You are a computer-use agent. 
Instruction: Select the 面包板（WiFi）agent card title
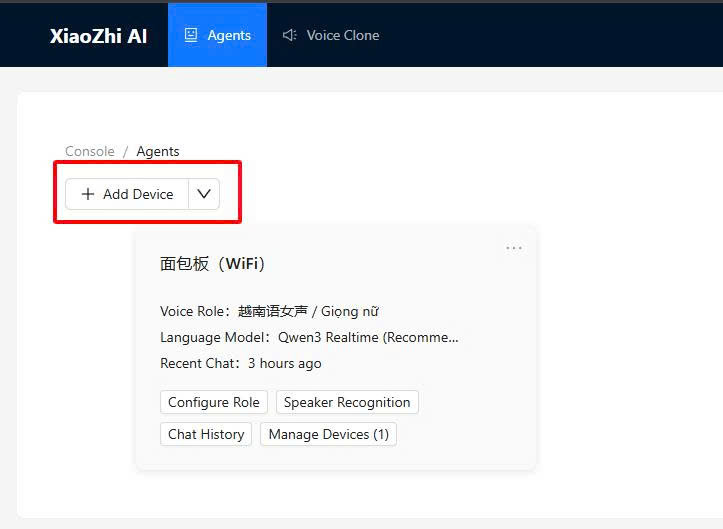[213, 264]
